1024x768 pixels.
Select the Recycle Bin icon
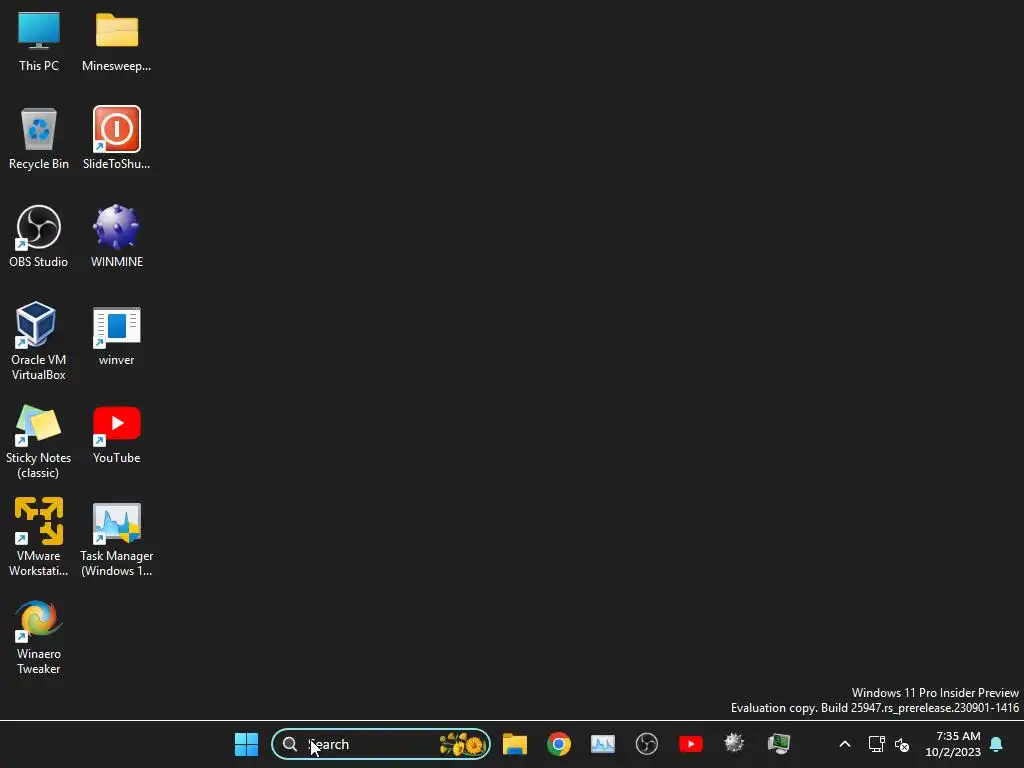point(39,138)
